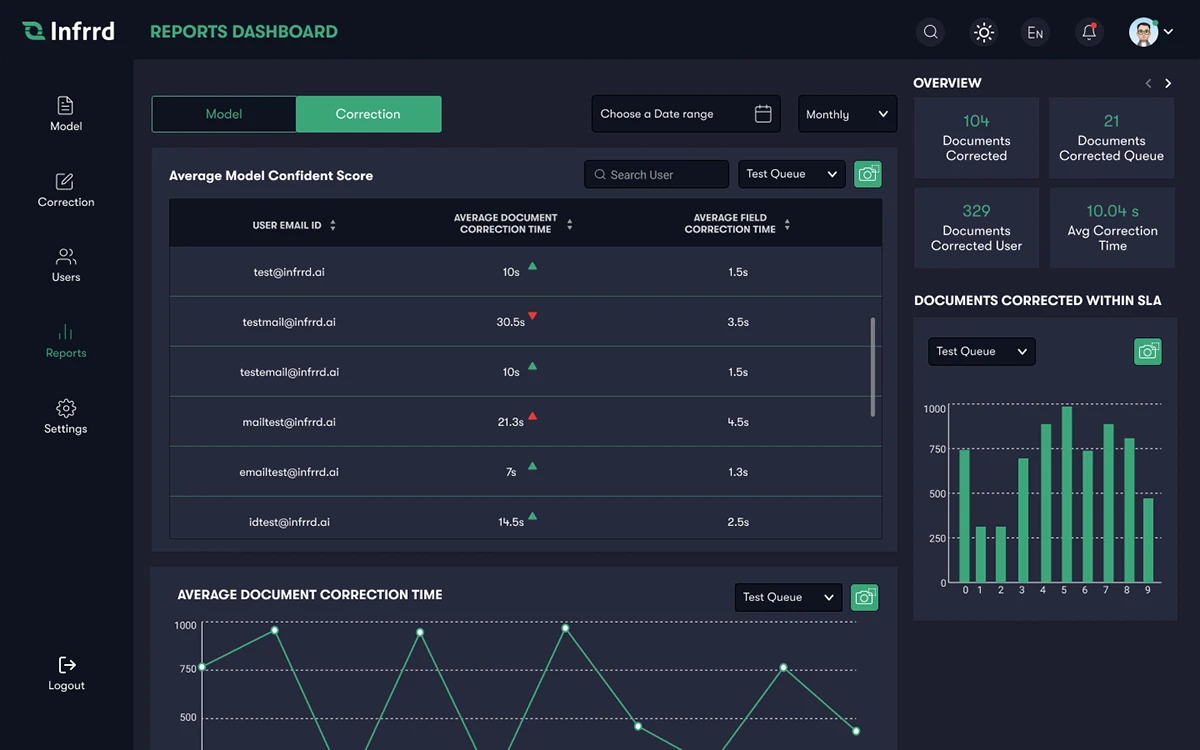1200x750 pixels.
Task: Export snapshot of Average Model Confident Score
Action: [x=868, y=174]
